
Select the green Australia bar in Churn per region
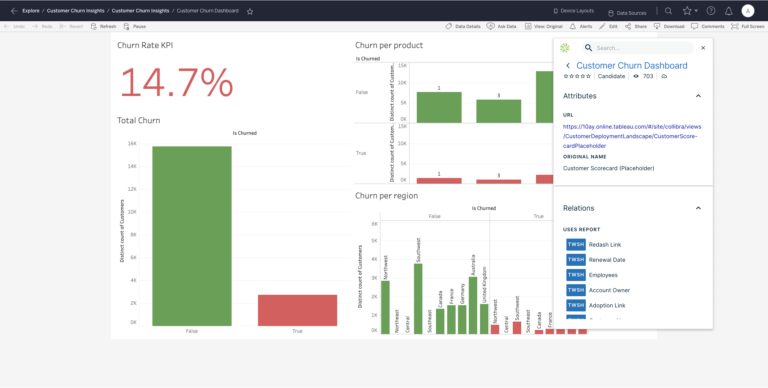(473, 306)
